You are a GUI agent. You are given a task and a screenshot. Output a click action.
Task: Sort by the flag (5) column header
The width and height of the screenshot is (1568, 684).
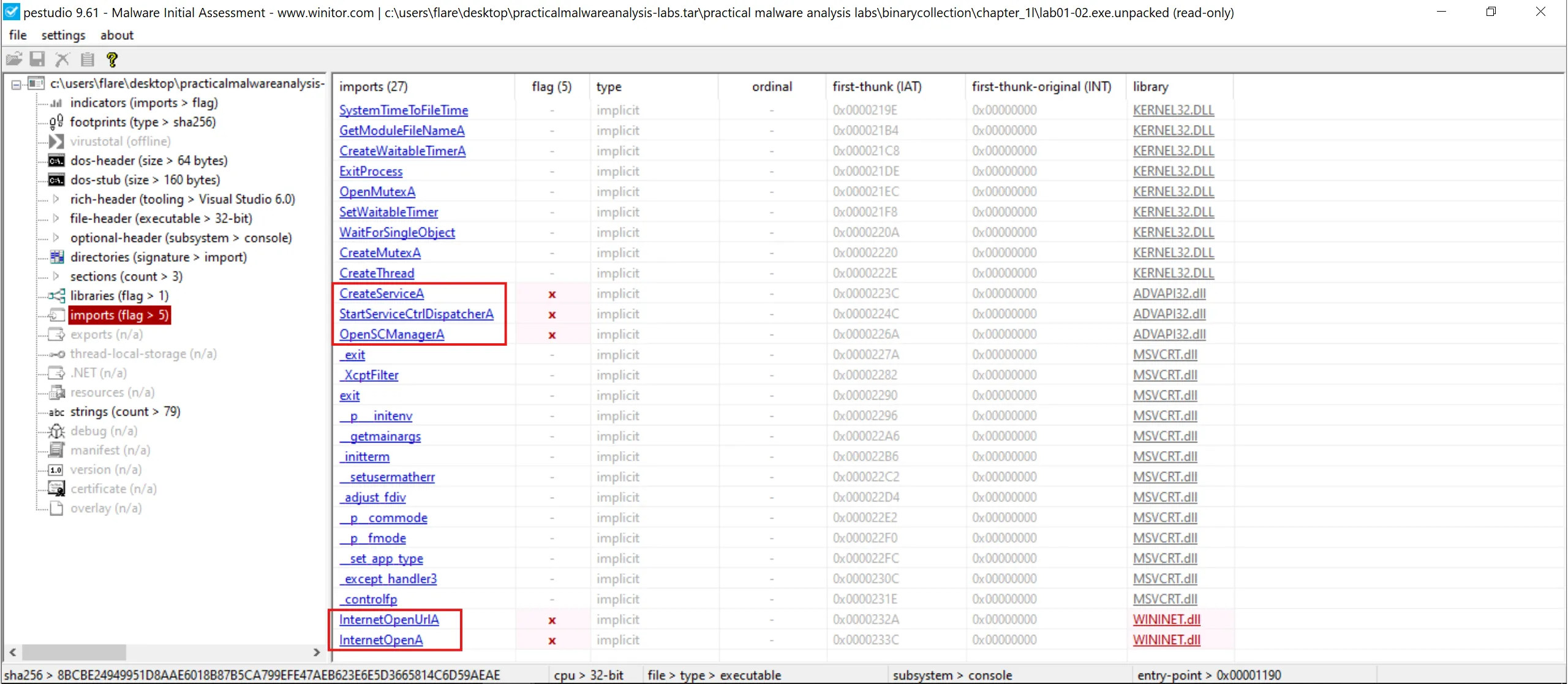(x=551, y=86)
